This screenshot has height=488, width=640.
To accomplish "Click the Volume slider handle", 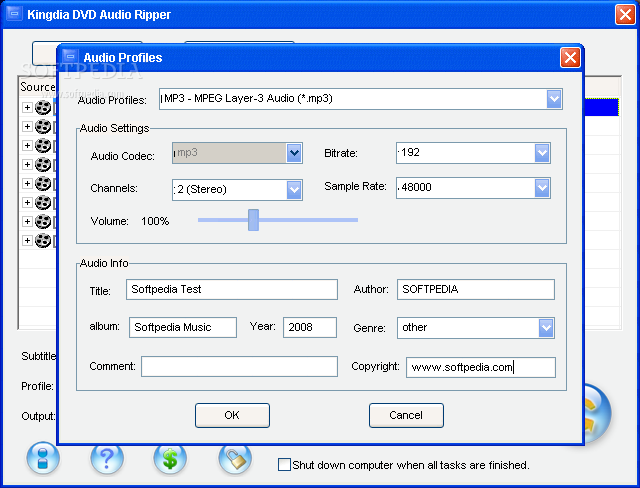I will [x=253, y=220].
